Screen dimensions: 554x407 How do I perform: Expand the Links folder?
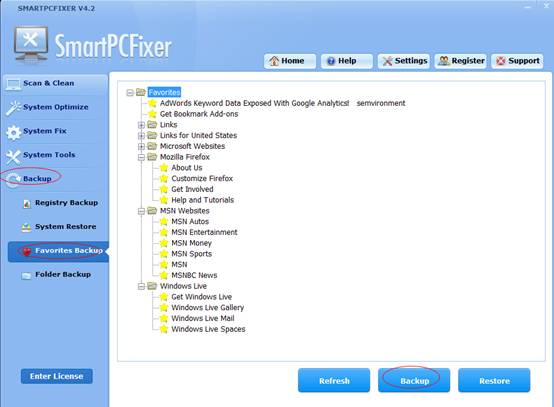(141, 125)
